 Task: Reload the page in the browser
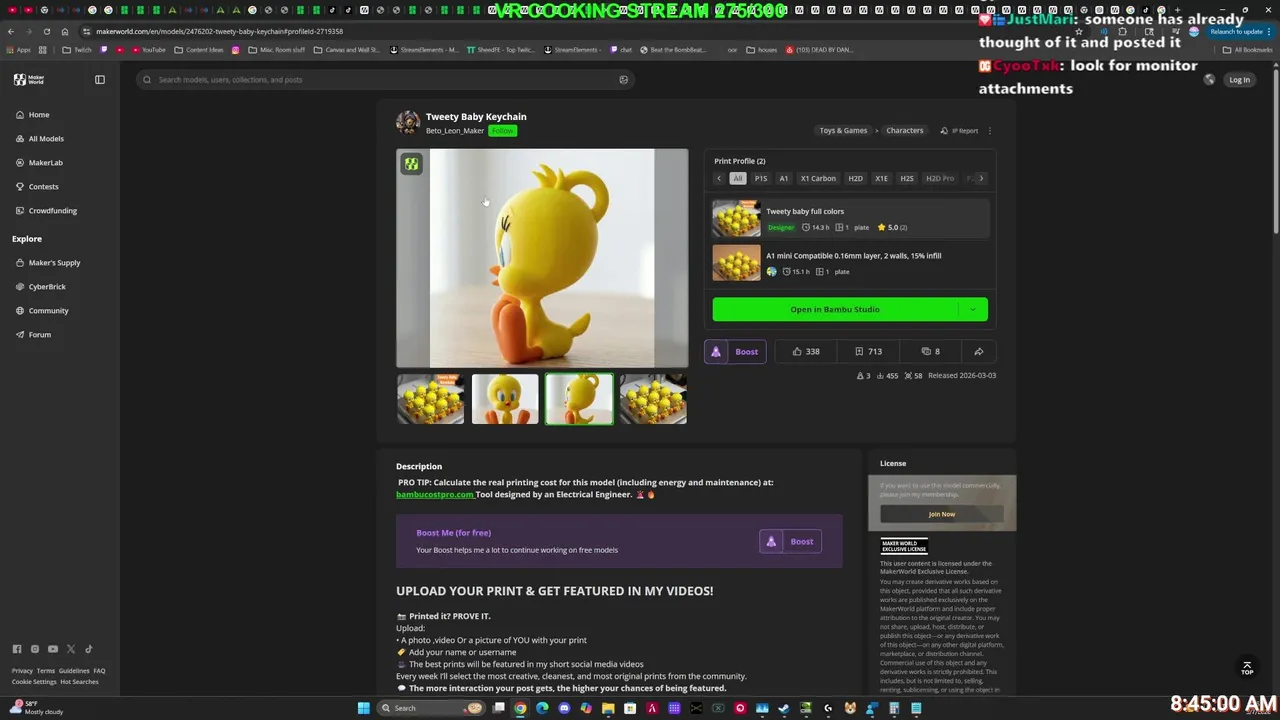(x=47, y=31)
